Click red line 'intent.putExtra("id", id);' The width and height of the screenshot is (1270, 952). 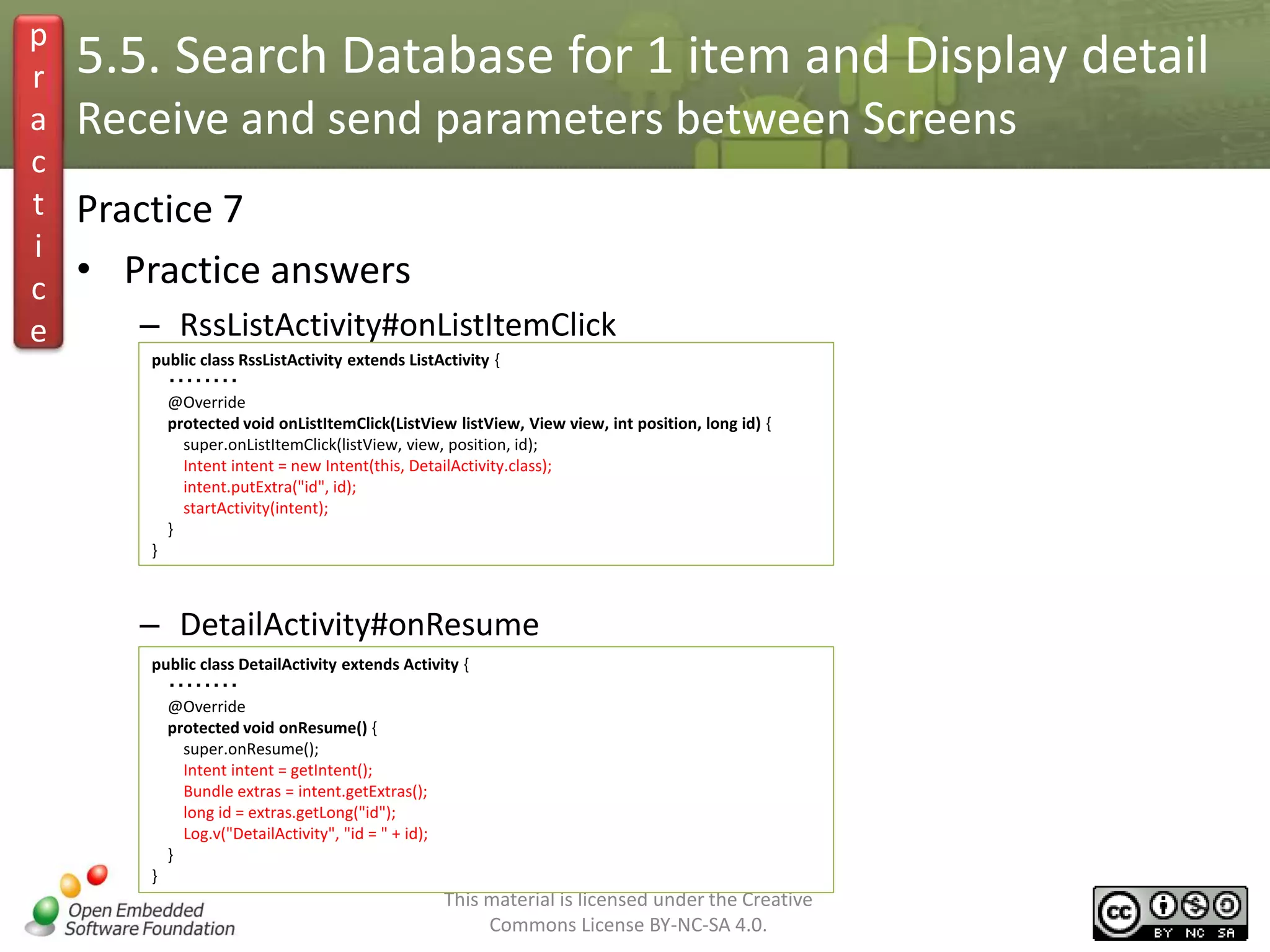point(270,487)
